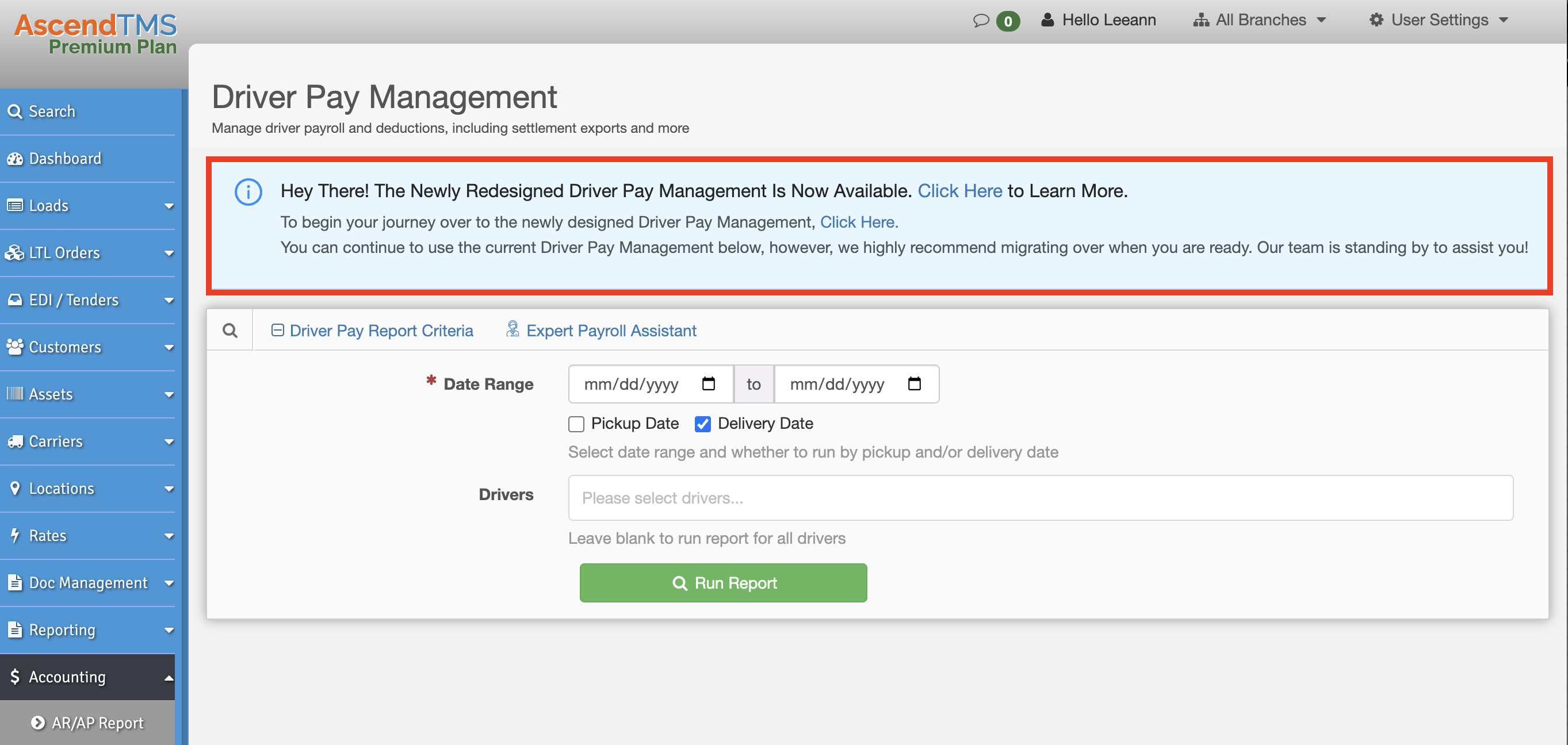Image resolution: width=1568 pixels, height=745 pixels.
Task: Uncheck the Delivery Date checkbox
Action: [x=702, y=424]
